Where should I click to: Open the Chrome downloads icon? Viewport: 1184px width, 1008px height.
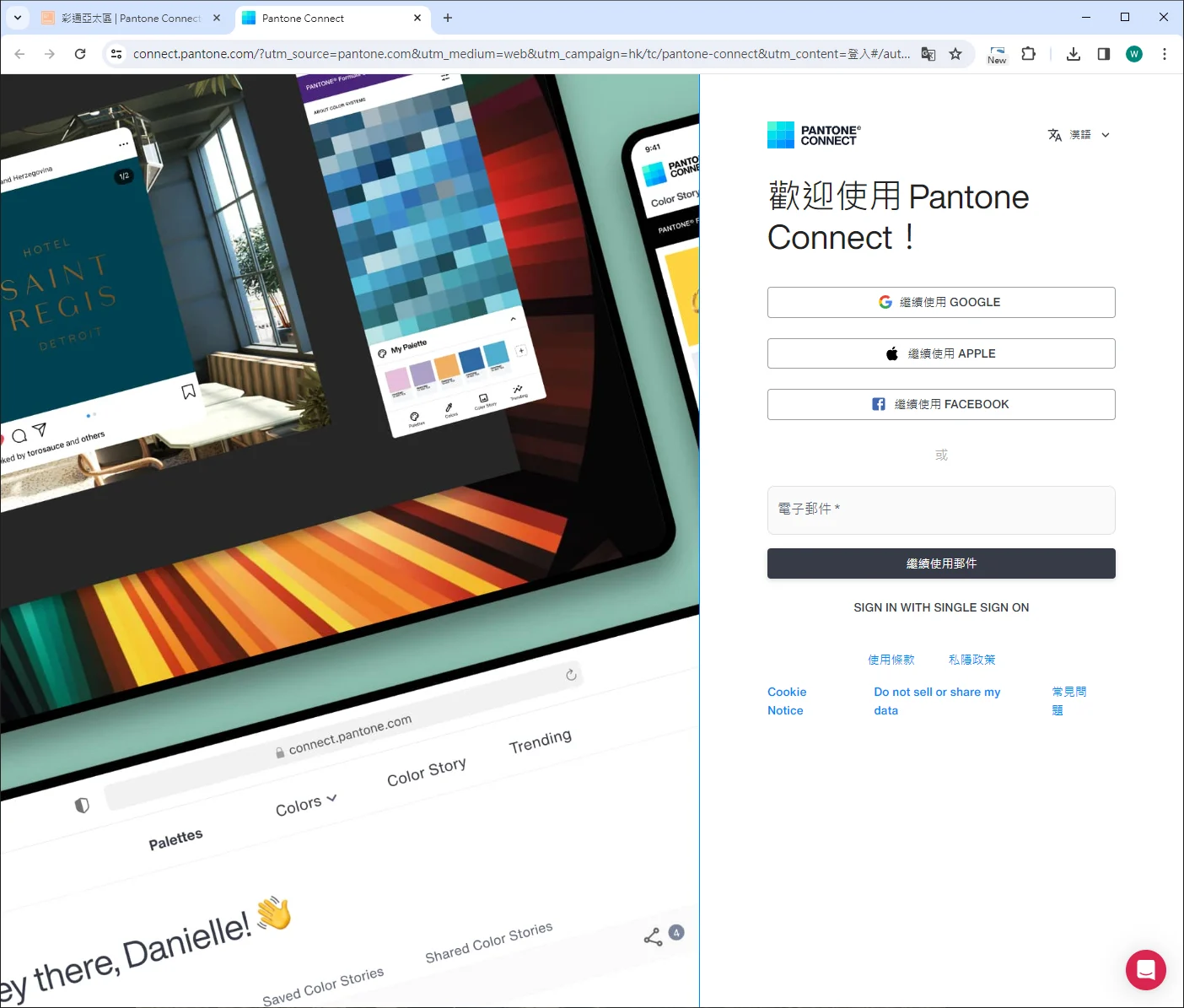tap(1073, 54)
